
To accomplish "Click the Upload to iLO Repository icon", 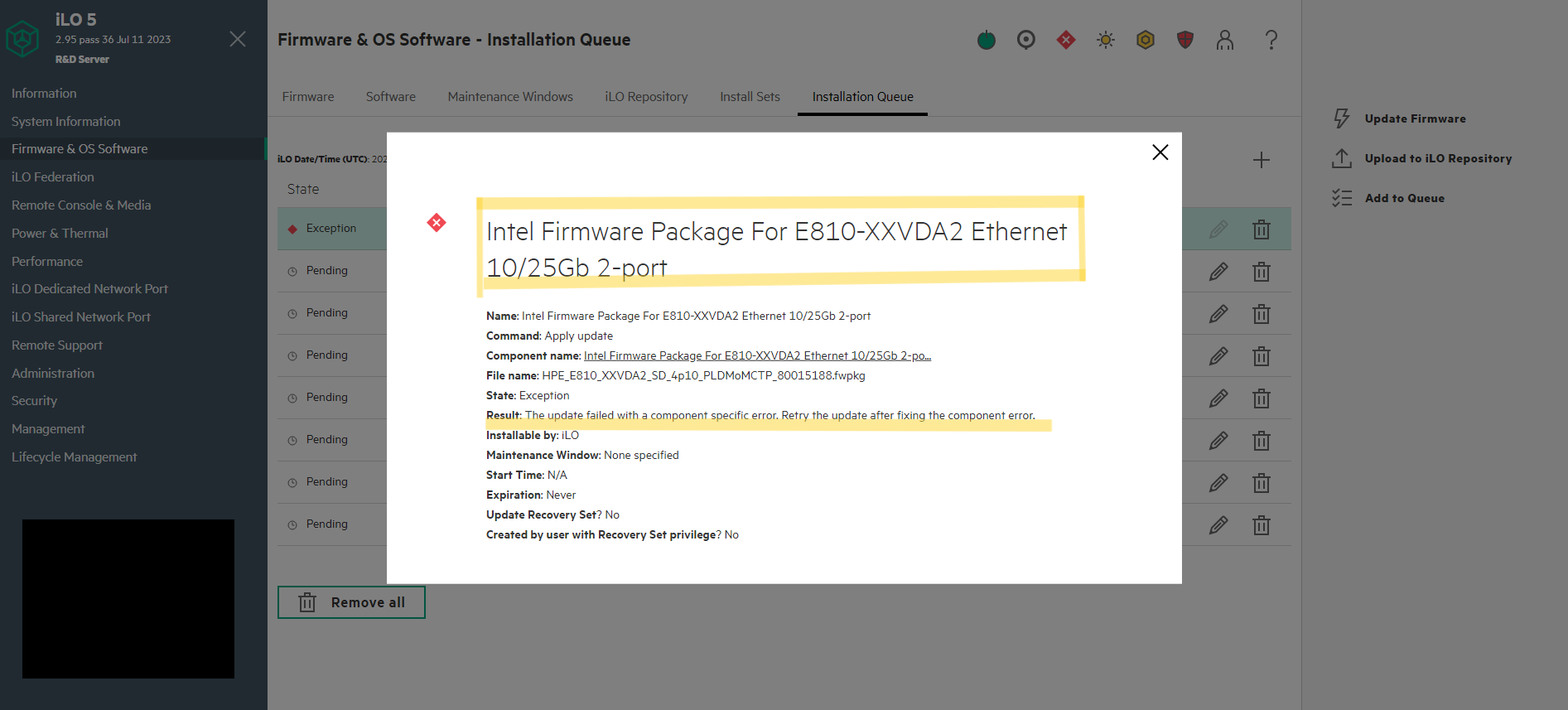I will click(1341, 157).
